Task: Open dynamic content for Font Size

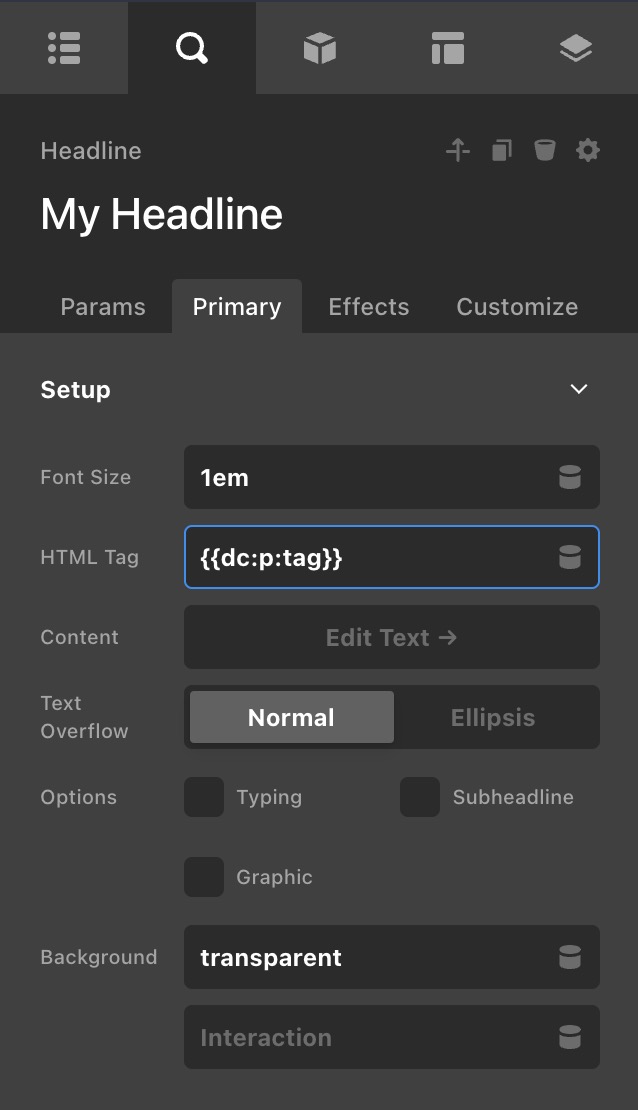Action: (x=570, y=478)
